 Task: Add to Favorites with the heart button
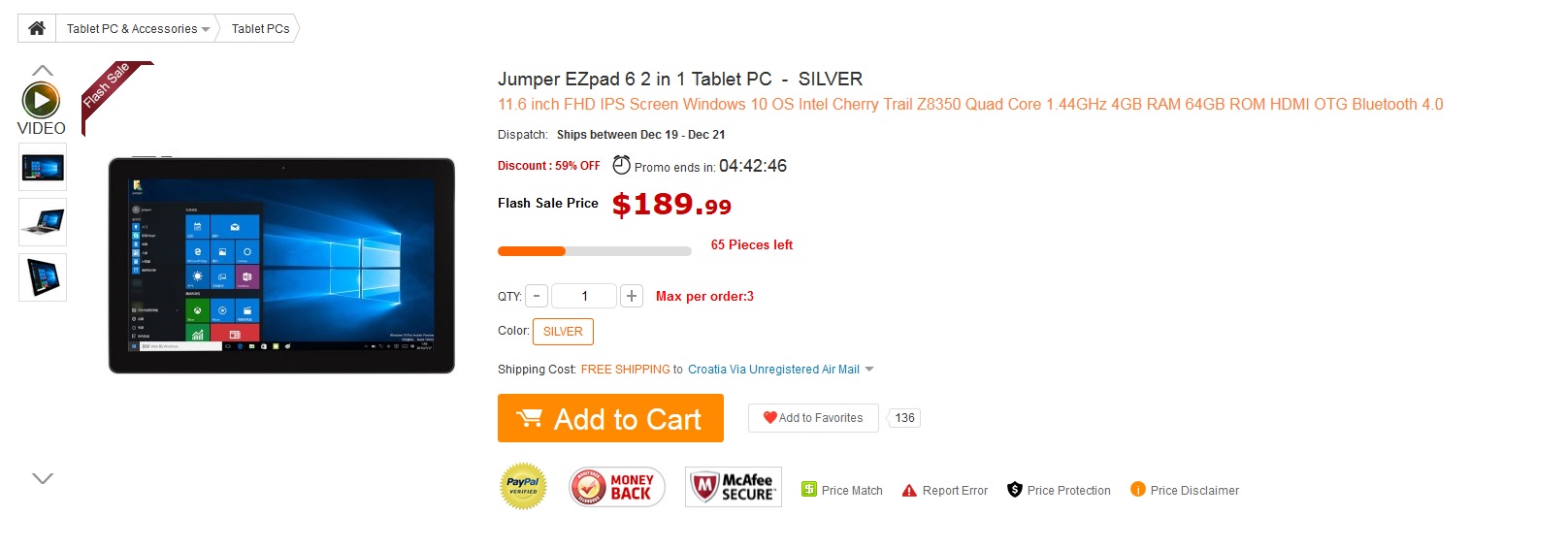[x=813, y=418]
